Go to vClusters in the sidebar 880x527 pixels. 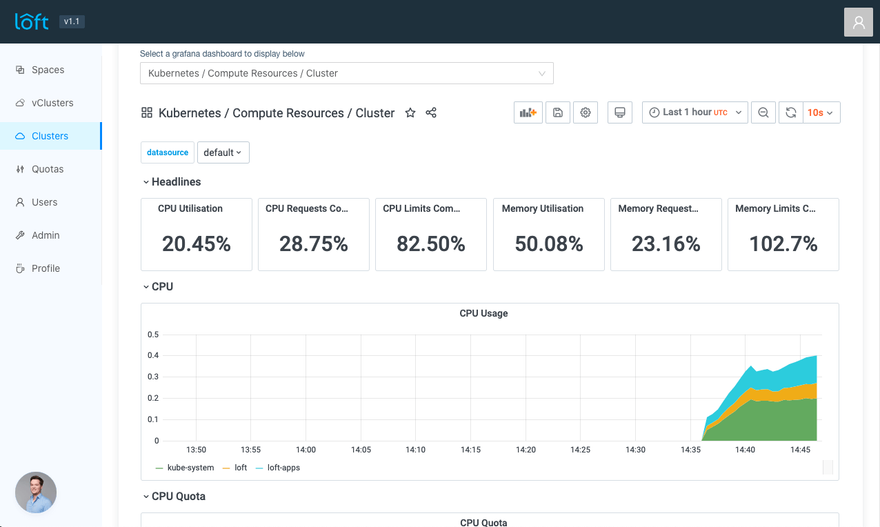click(x=52, y=103)
